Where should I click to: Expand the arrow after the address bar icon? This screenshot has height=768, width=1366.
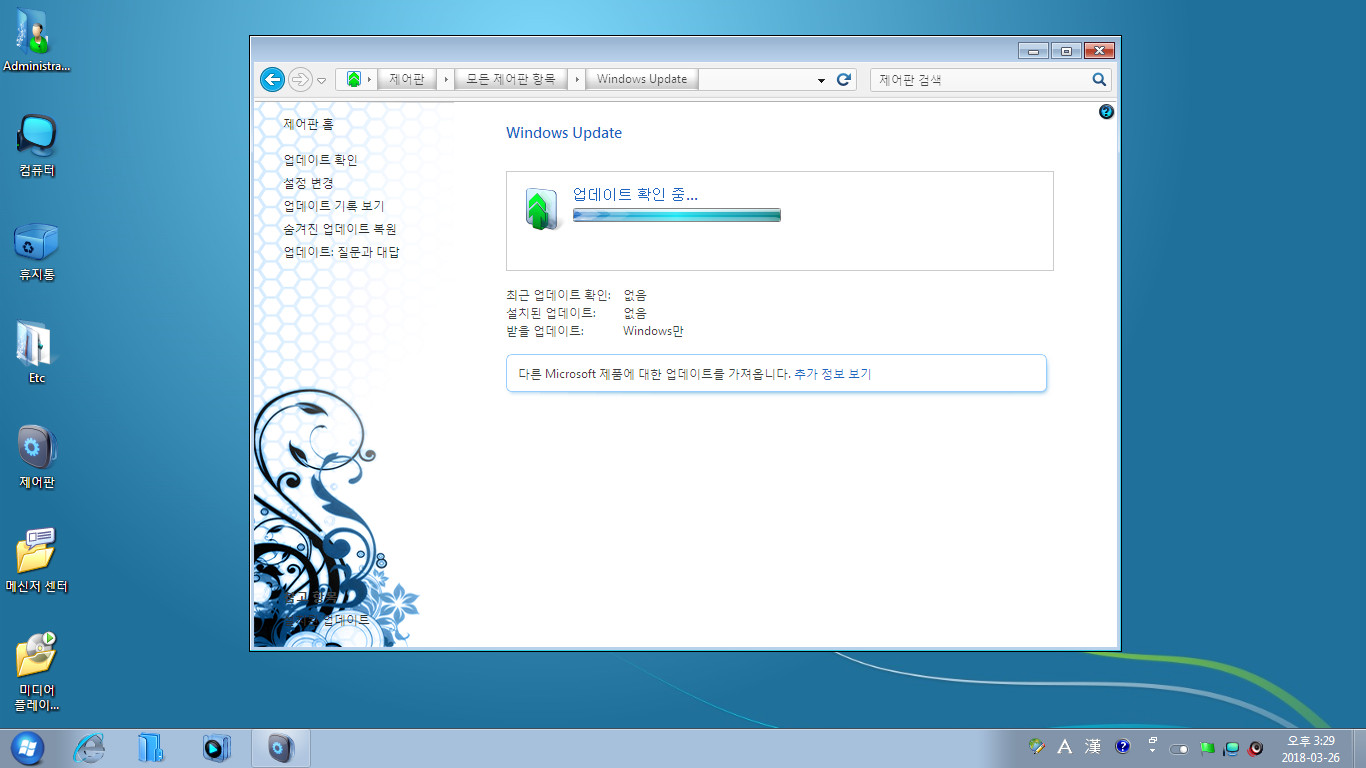click(x=370, y=79)
